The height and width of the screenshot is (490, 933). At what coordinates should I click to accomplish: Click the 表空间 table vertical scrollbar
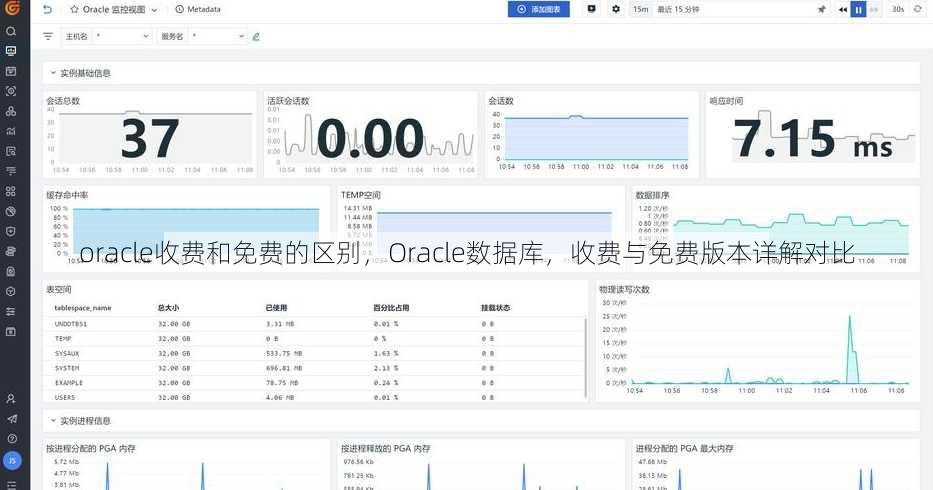pos(586,357)
